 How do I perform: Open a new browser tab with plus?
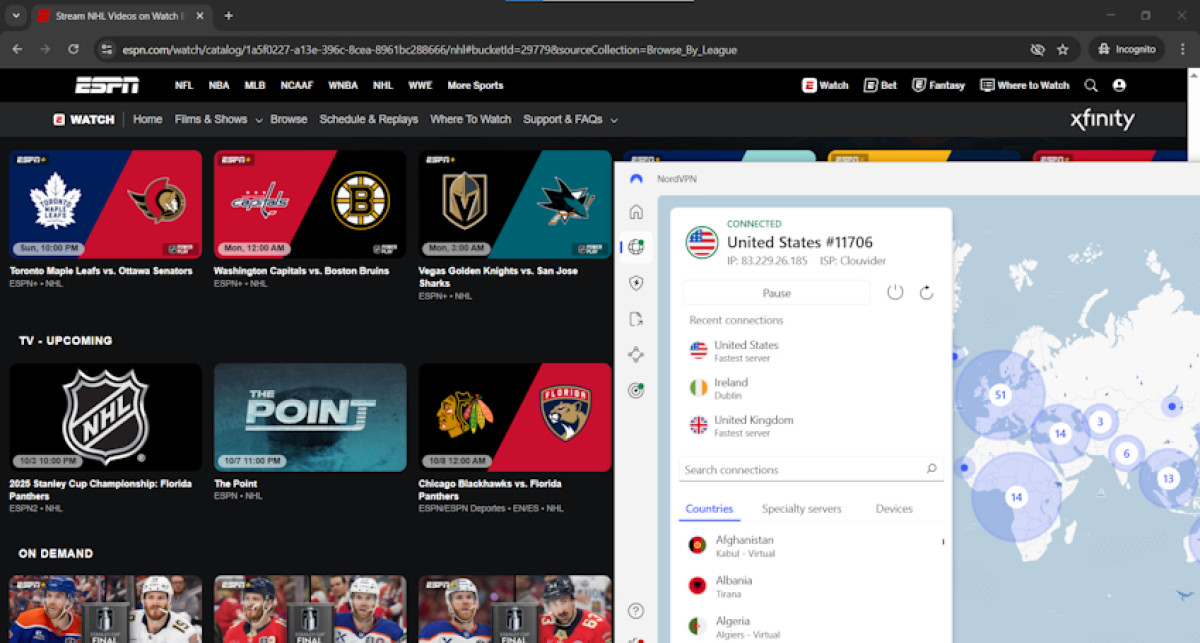[x=228, y=16]
